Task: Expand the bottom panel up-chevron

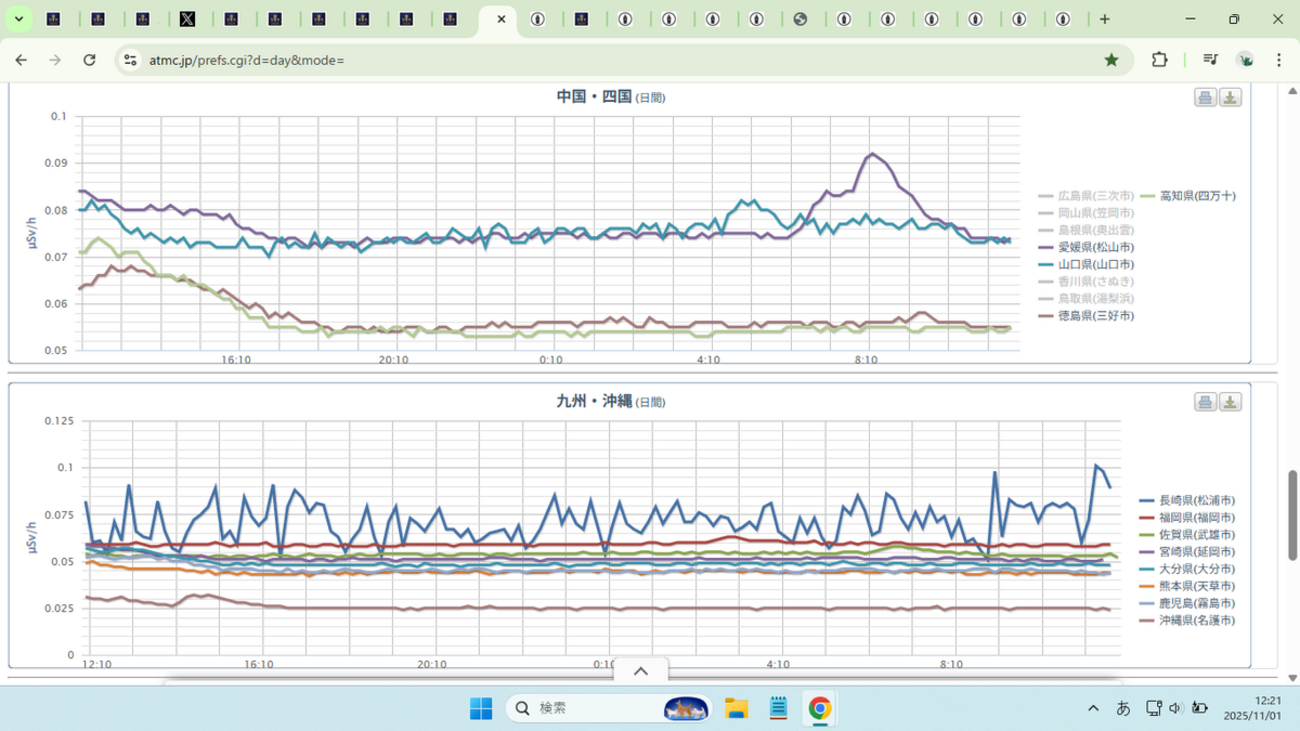Action: (x=641, y=671)
